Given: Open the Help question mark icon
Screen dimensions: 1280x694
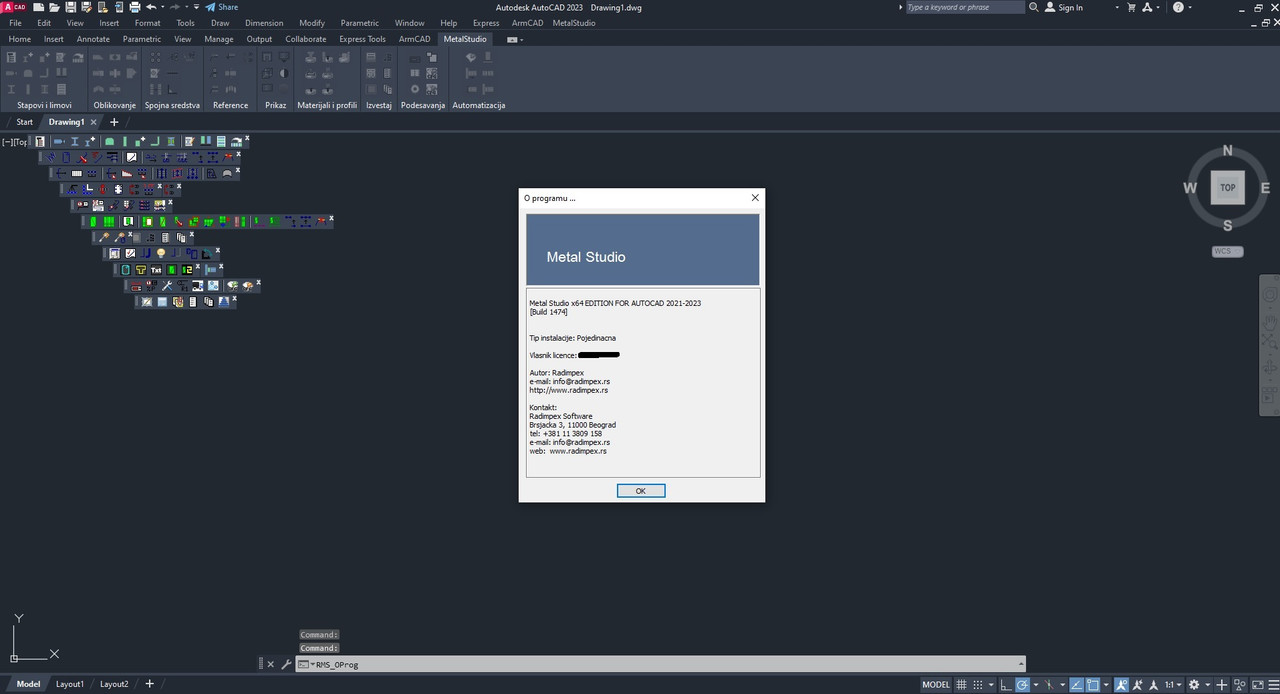Looking at the screenshot, I should (x=1177, y=7).
